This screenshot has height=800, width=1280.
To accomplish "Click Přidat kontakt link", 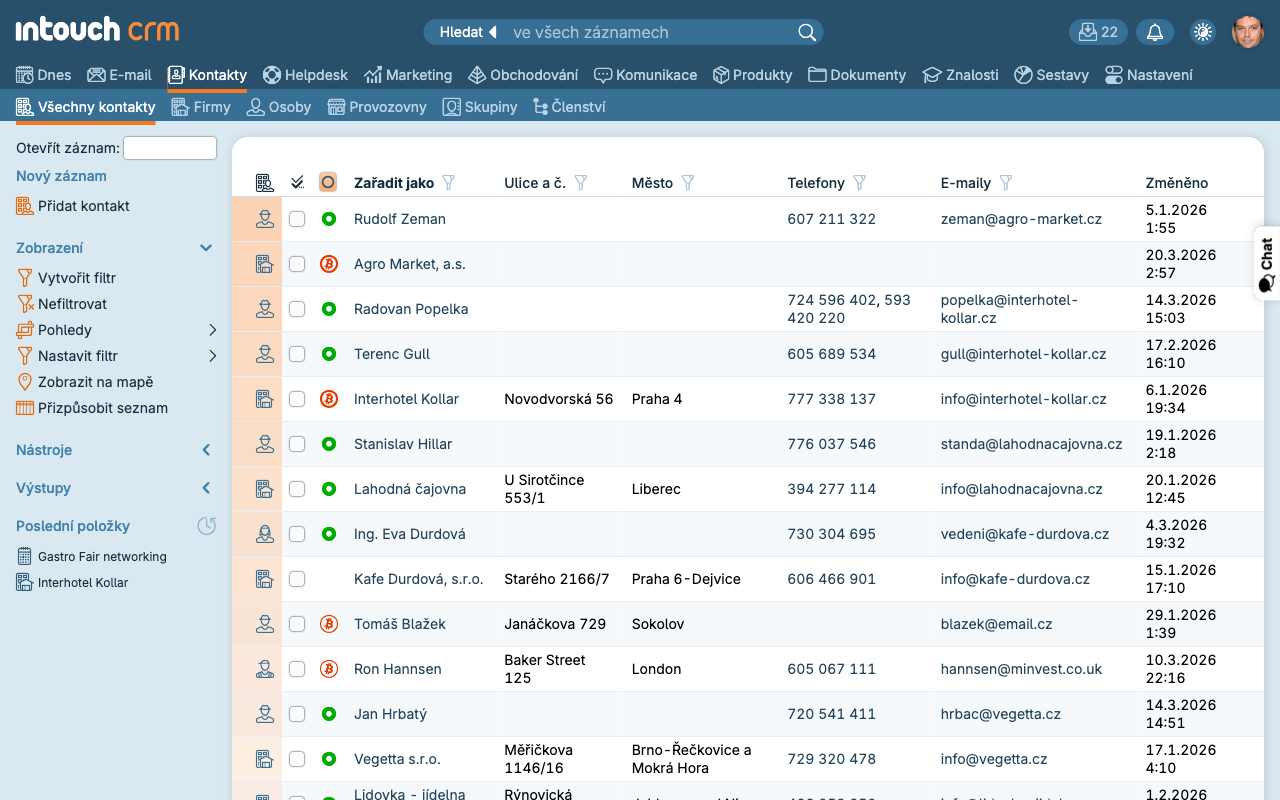I will click(84, 206).
